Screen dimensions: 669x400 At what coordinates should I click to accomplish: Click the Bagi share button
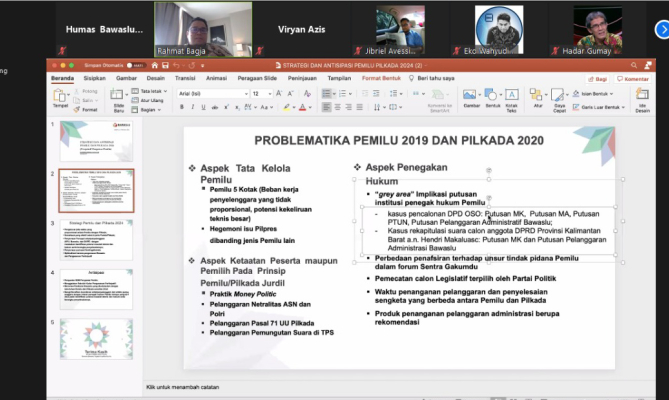tap(597, 78)
